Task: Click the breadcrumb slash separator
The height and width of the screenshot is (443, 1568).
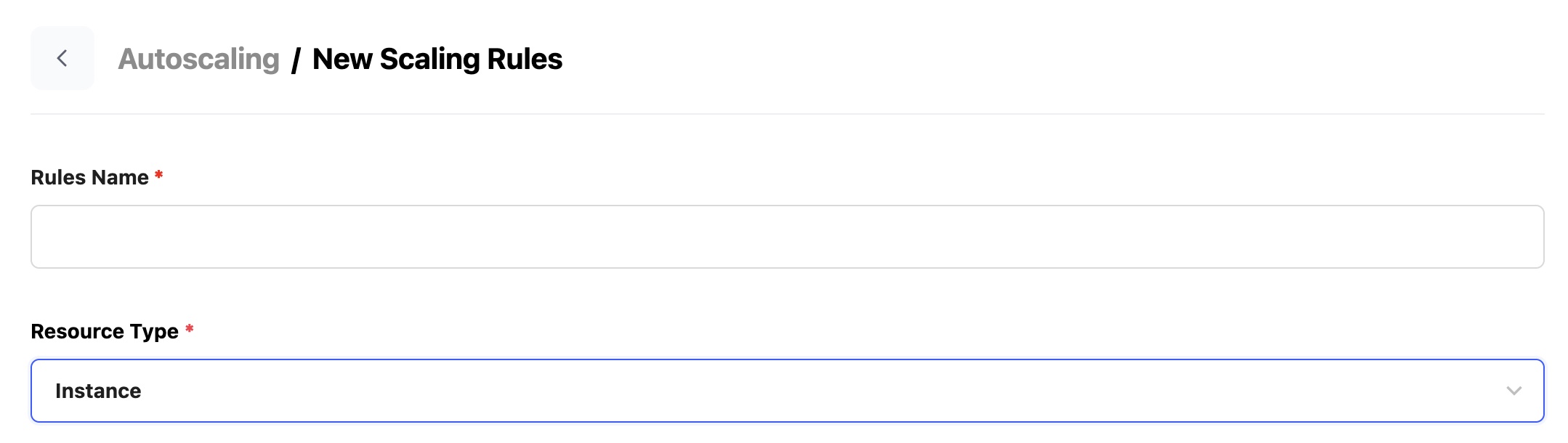Action: (x=296, y=60)
